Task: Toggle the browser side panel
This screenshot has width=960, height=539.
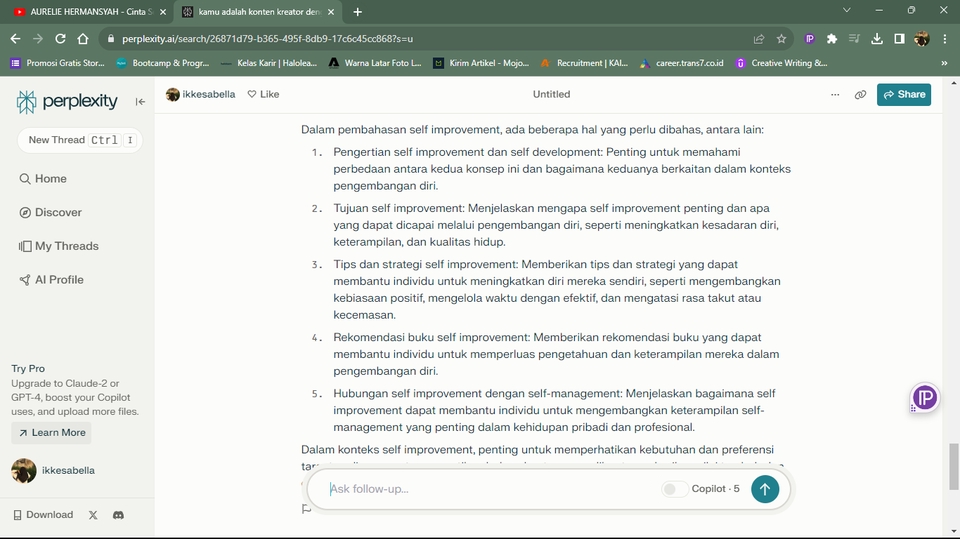Action: pyautogui.click(x=899, y=39)
